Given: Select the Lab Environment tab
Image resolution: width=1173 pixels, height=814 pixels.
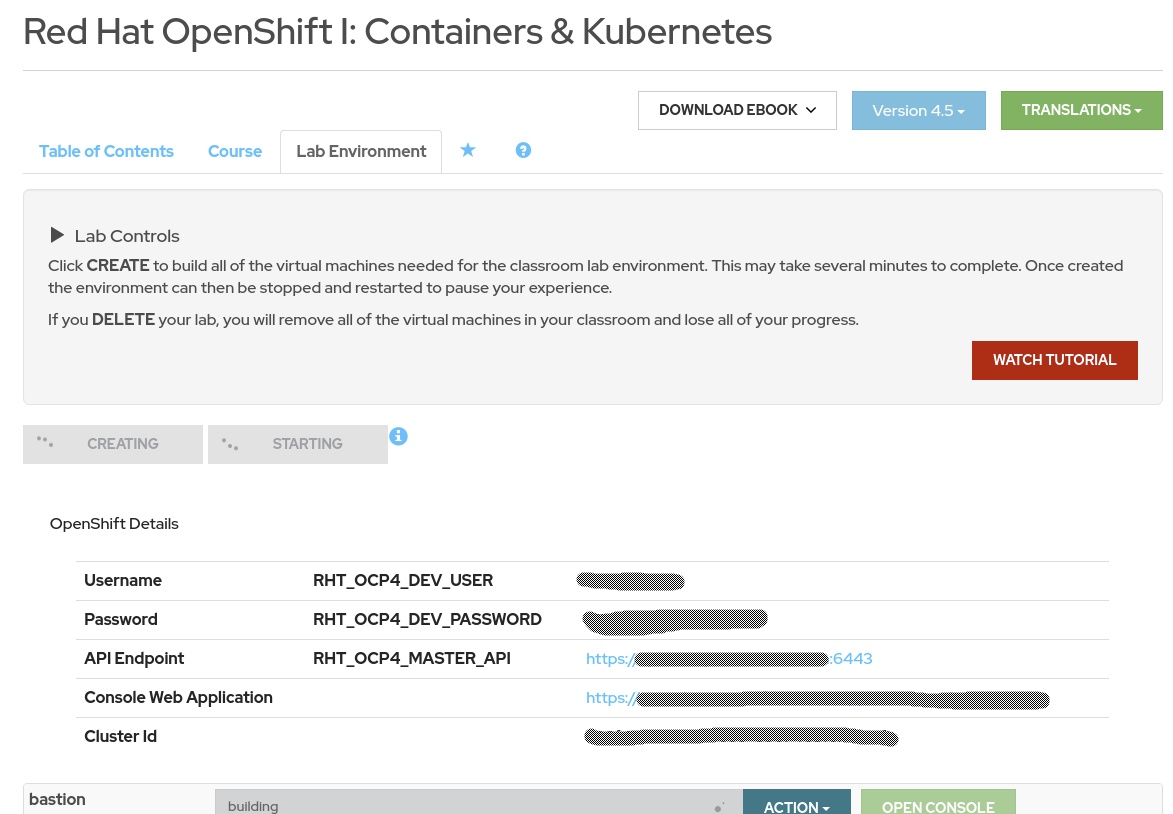Looking at the screenshot, I should click(x=361, y=151).
